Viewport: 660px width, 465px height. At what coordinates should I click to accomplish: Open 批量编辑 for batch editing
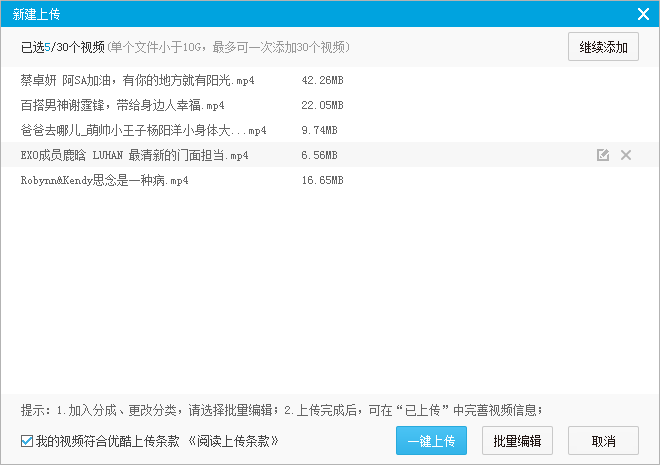[517, 441]
